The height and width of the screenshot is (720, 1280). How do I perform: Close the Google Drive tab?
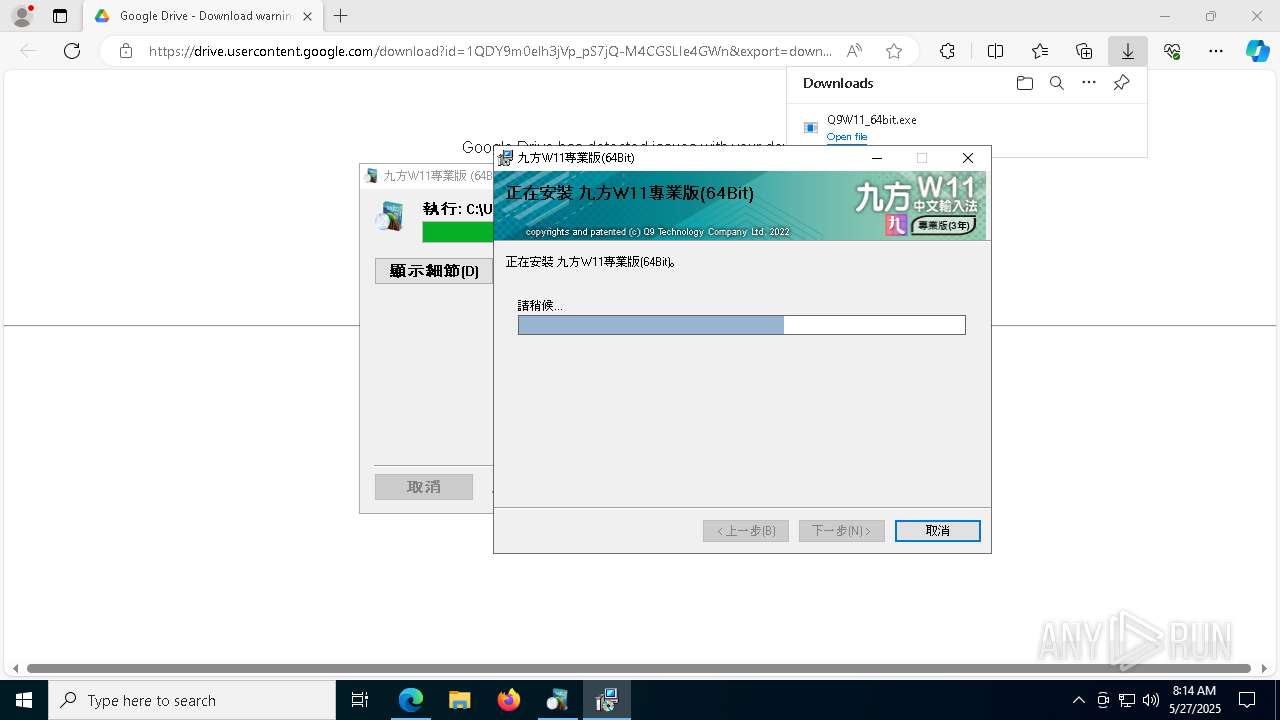307,16
